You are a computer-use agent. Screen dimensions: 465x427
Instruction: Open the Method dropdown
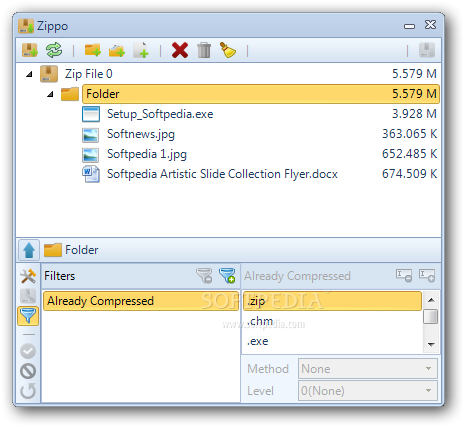pyautogui.click(x=368, y=369)
